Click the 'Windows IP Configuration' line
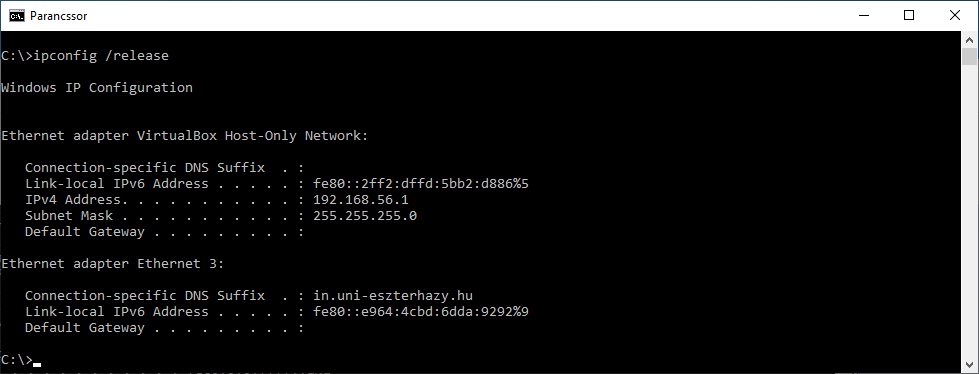 pyautogui.click(x=97, y=88)
